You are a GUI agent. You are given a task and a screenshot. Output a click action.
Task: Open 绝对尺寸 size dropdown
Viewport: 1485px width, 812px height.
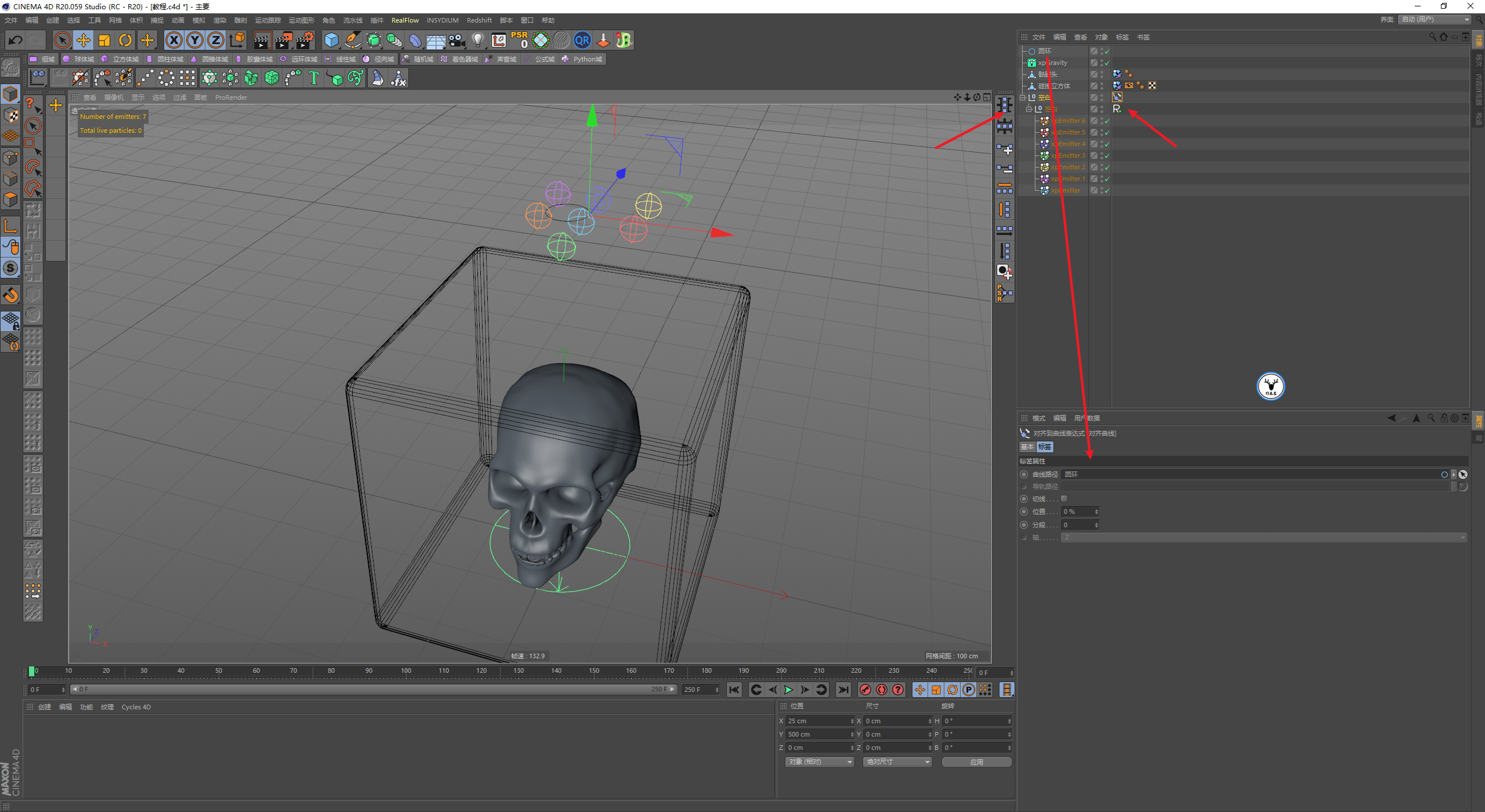coord(897,762)
